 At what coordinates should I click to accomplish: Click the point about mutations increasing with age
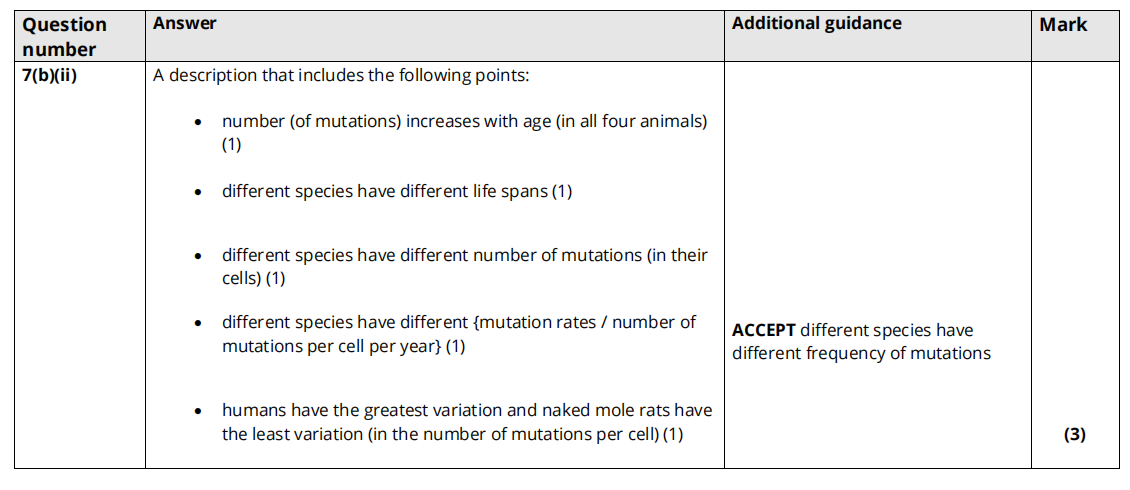pyautogui.click(x=464, y=122)
